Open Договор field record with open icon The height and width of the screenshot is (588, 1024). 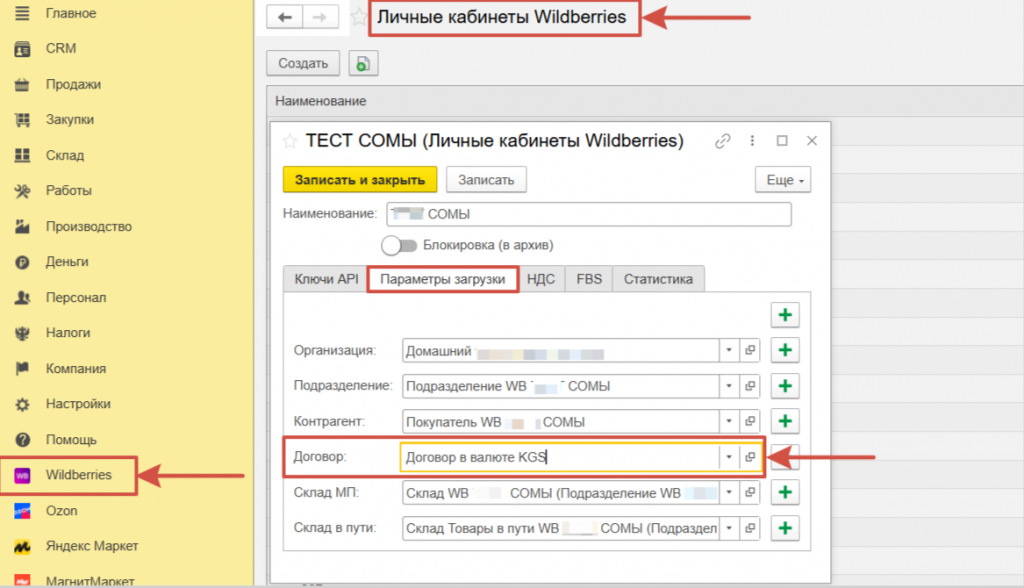coord(749,457)
